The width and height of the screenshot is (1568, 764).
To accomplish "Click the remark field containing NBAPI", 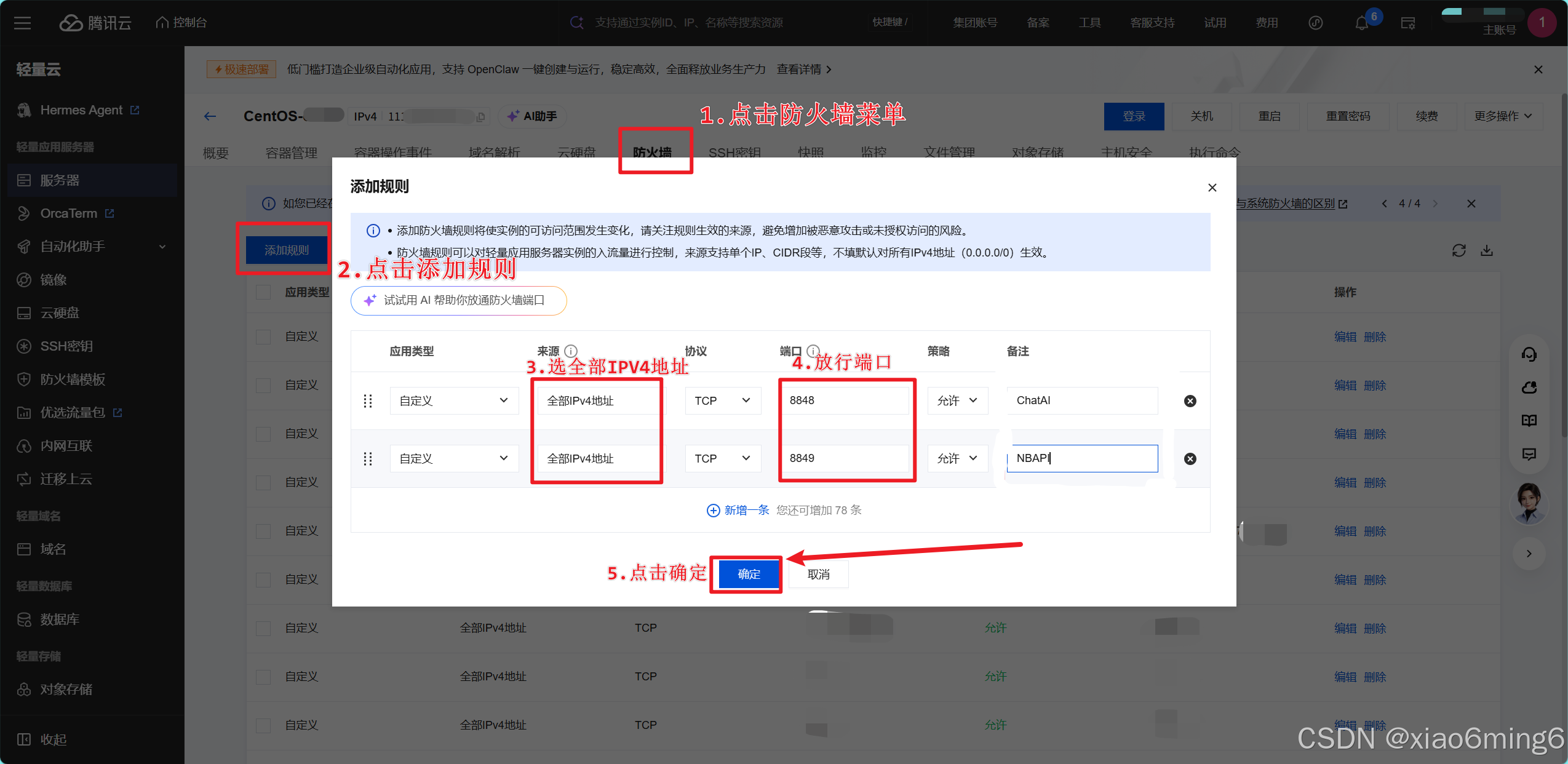I will [x=1082, y=459].
